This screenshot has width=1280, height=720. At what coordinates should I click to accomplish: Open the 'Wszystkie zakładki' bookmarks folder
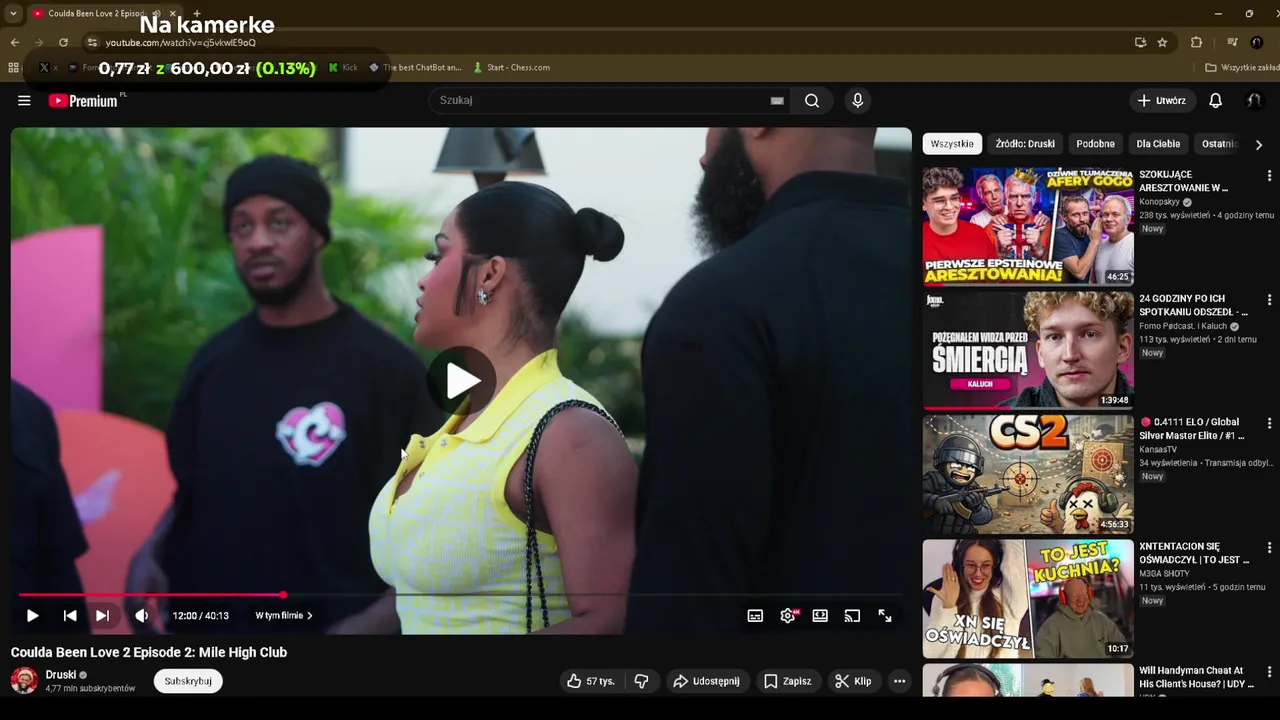click(1242, 68)
